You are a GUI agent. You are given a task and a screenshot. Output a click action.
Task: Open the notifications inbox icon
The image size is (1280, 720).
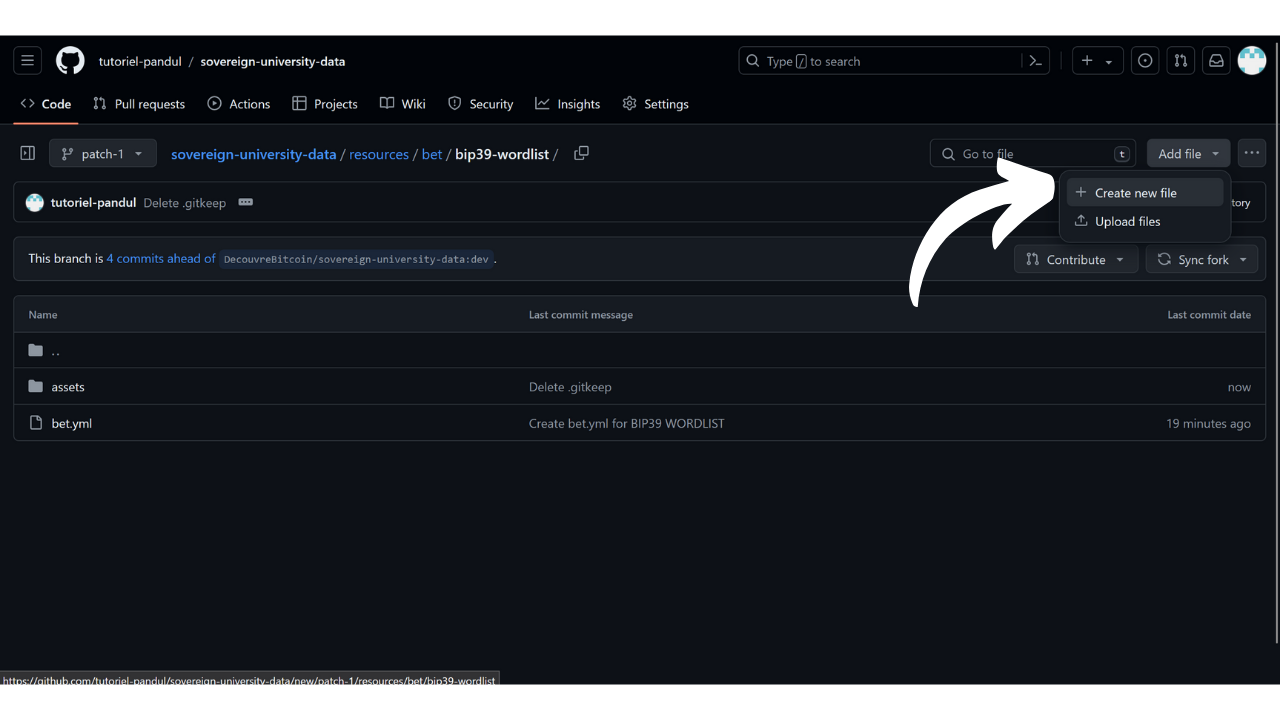point(1216,61)
